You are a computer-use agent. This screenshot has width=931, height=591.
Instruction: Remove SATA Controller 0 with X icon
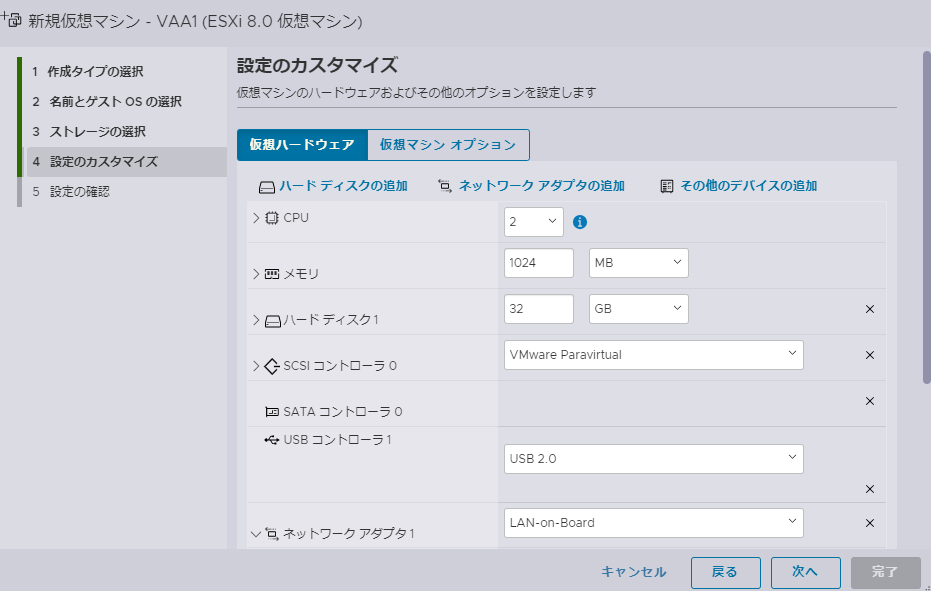coord(869,401)
